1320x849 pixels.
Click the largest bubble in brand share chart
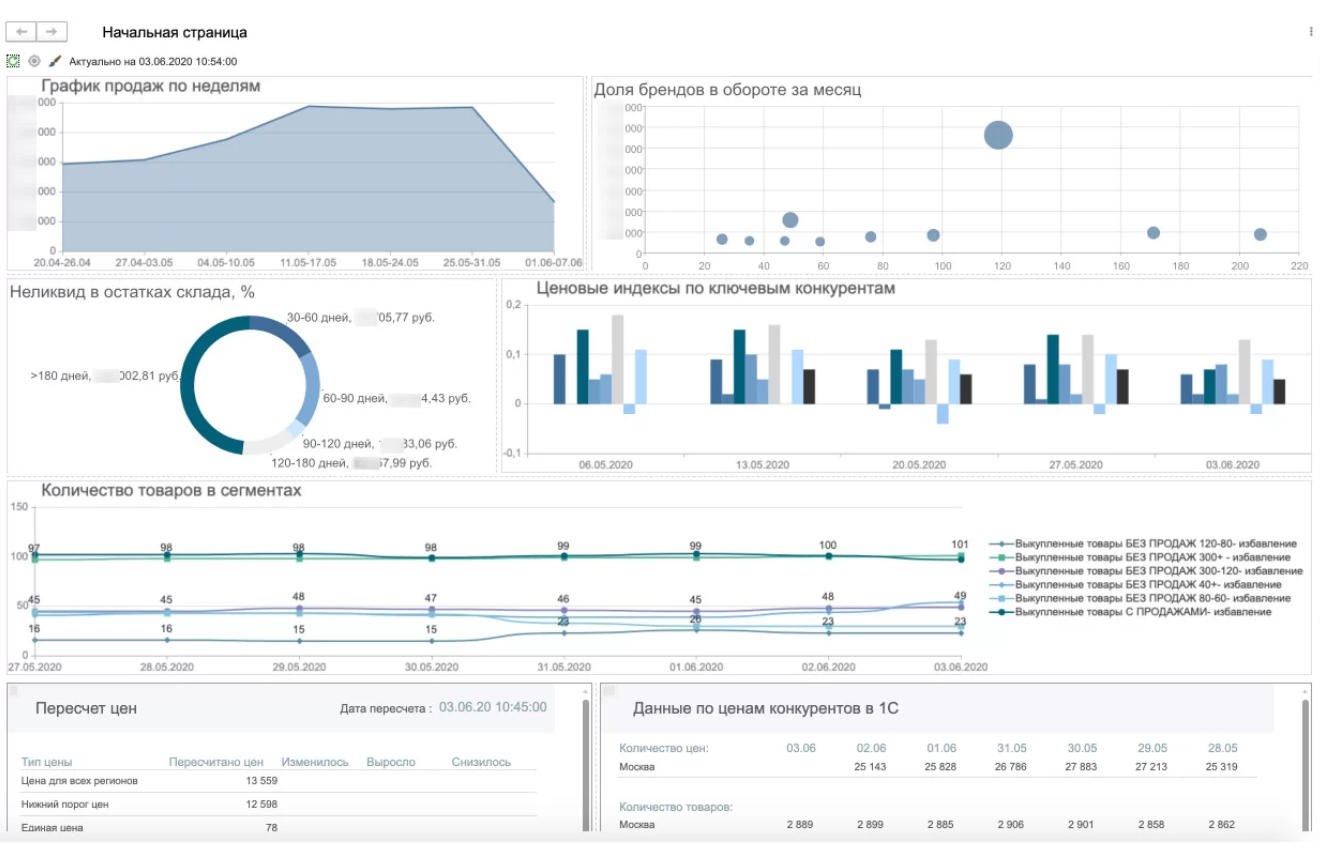(x=998, y=135)
